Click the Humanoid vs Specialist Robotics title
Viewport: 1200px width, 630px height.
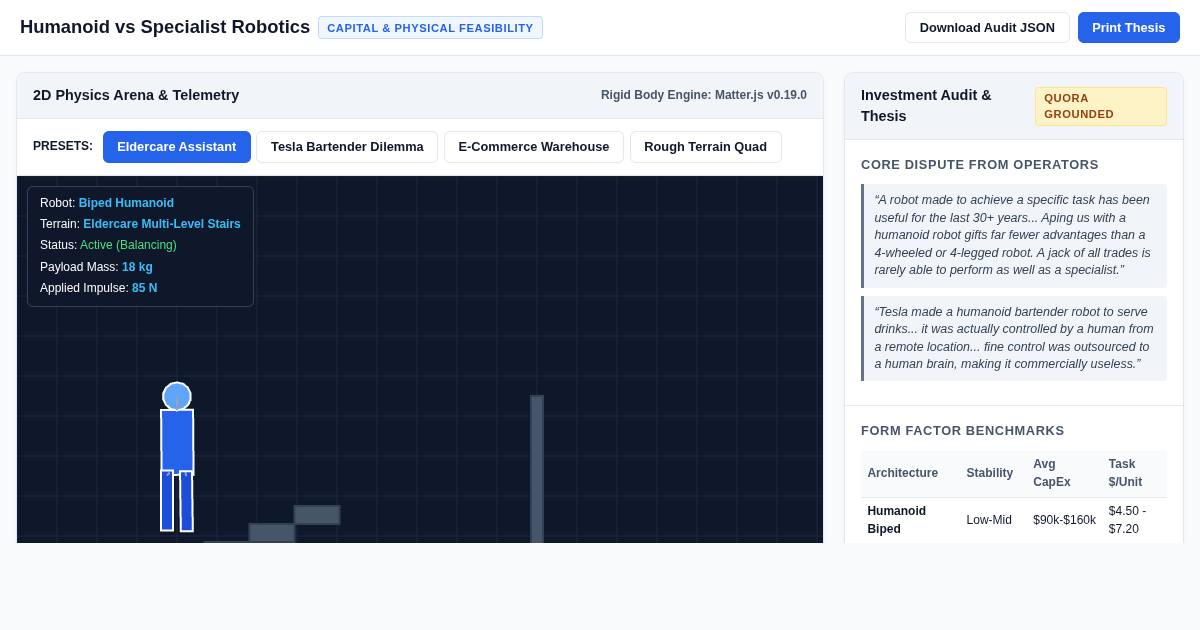click(165, 27)
